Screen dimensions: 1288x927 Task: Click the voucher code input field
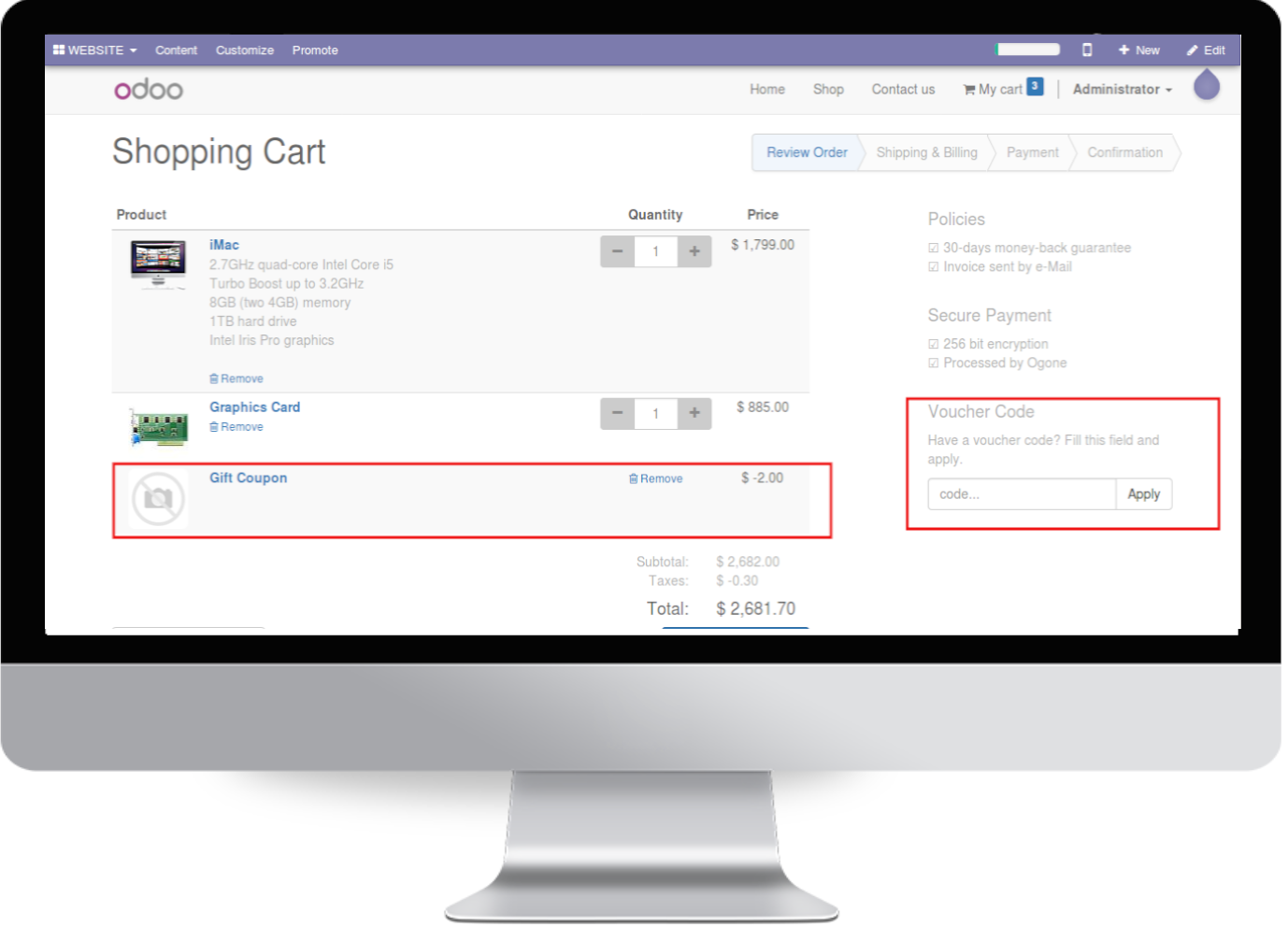coord(1022,494)
